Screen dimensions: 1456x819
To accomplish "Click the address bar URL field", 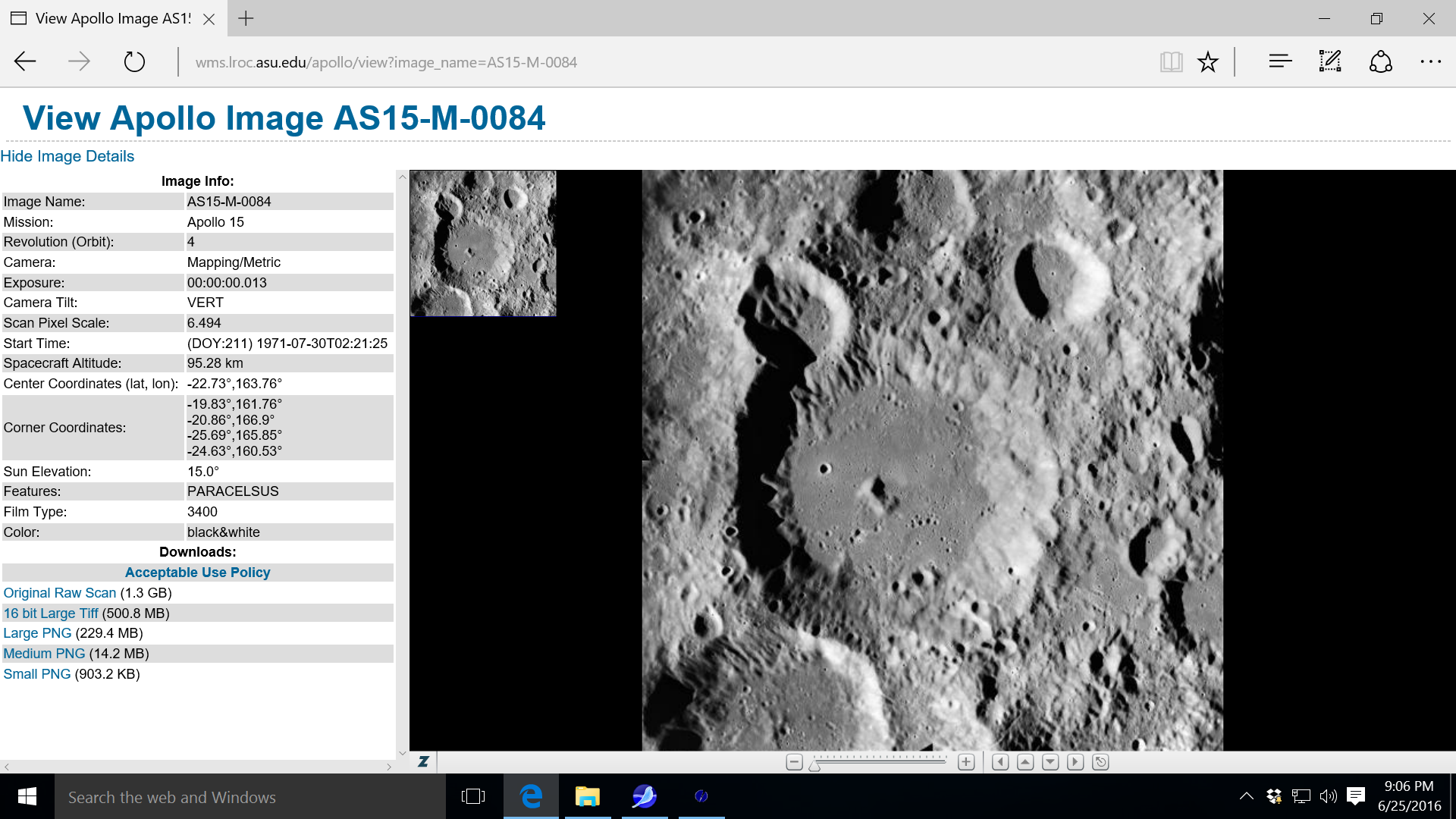I will (x=386, y=62).
